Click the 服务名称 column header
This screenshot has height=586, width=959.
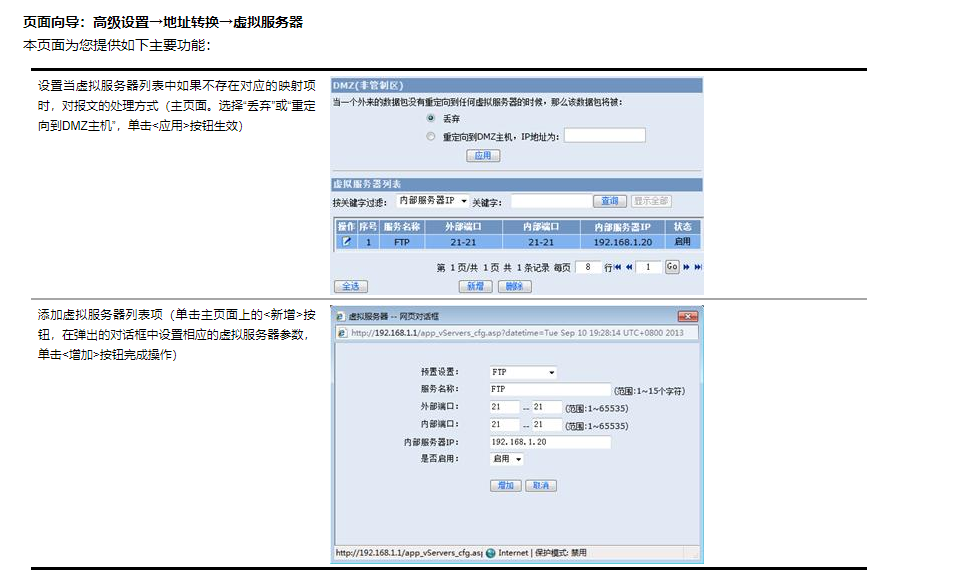click(402, 226)
